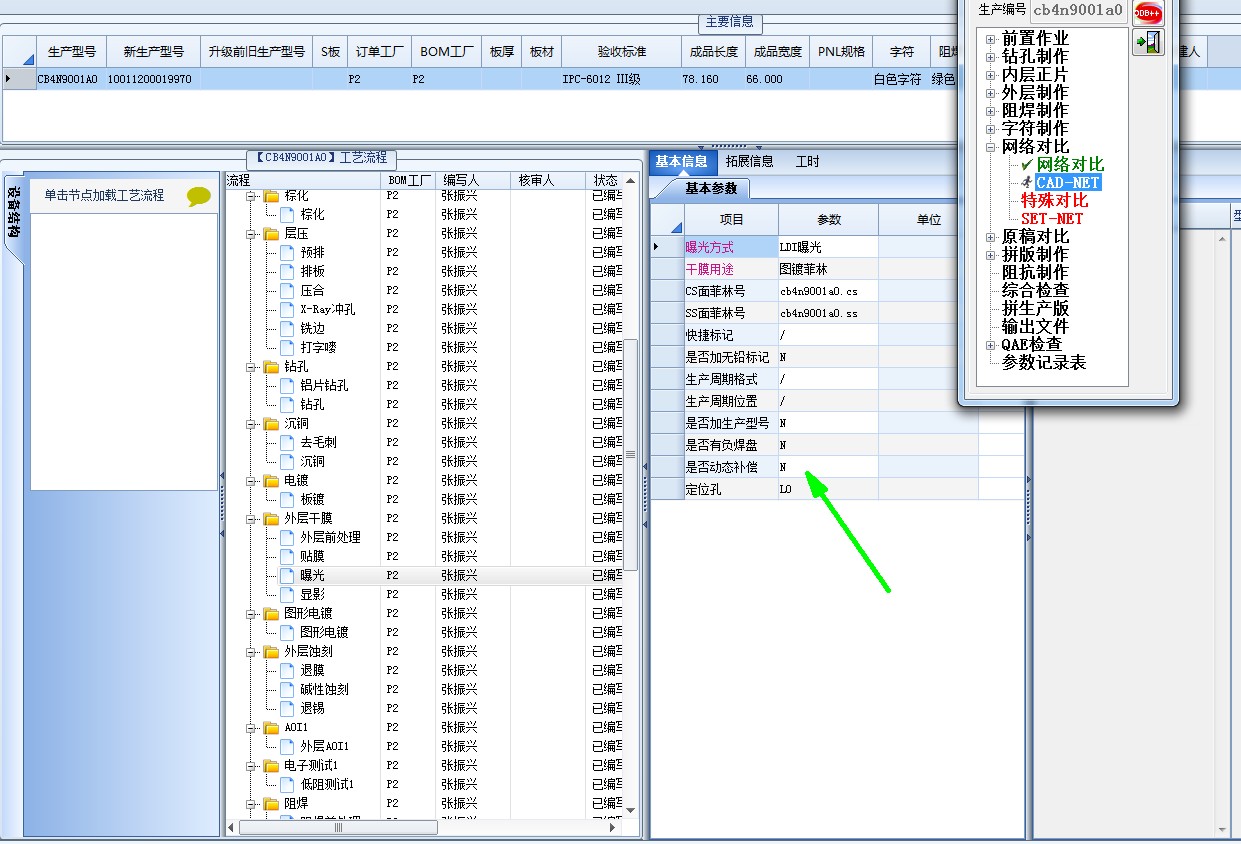Click the folder icon beside 层压
The image size is (1241, 844).
(272, 233)
